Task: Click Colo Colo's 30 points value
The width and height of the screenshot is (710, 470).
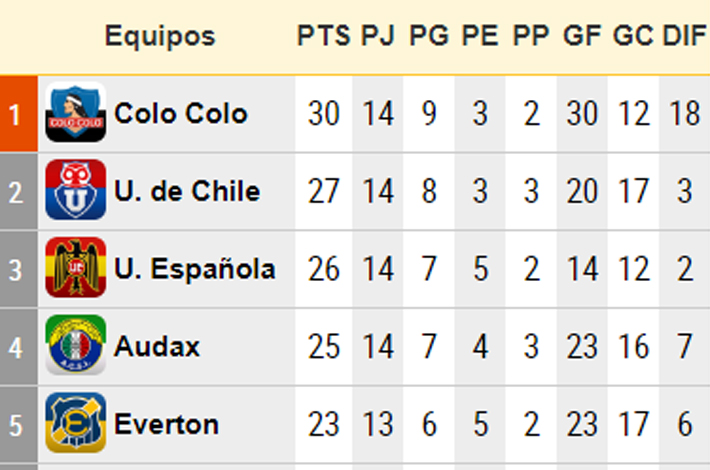Action: tap(323, 113)
